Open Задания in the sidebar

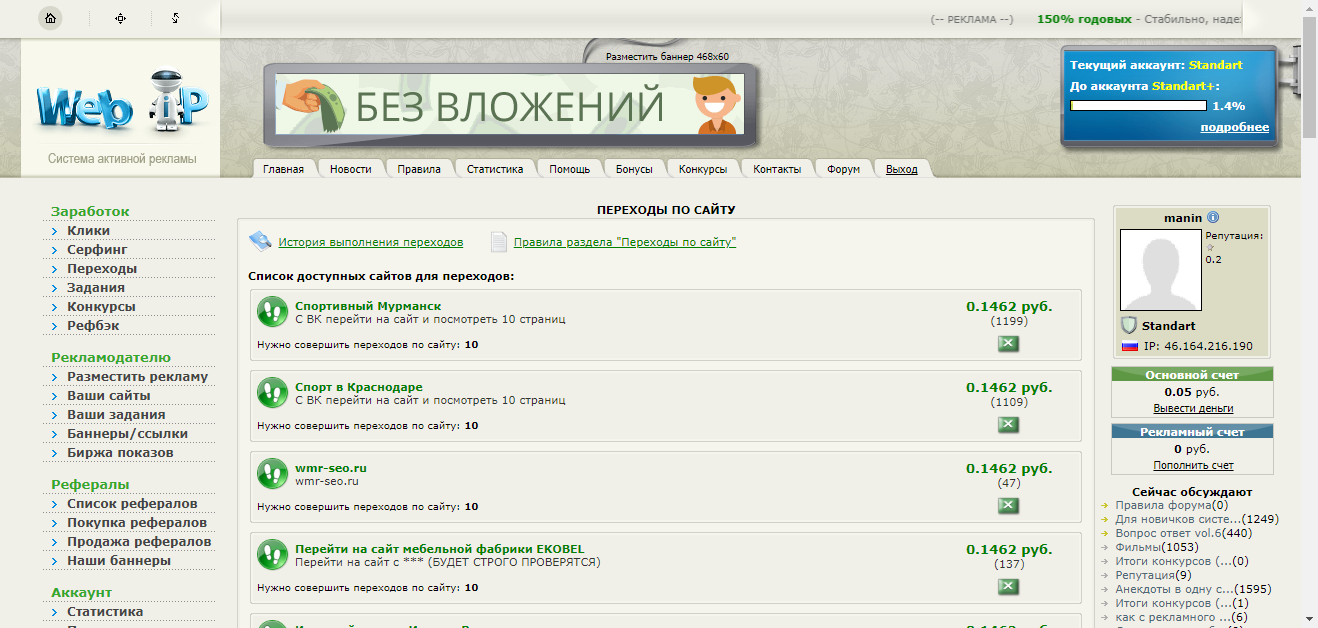pyautogui.click(x=96, y=287)
